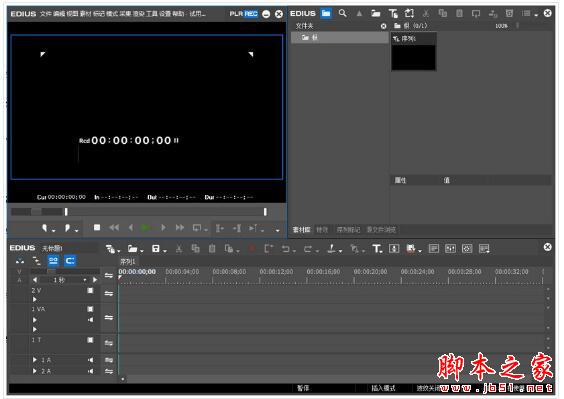Open the Audio mixer from the timeline toolbar
The image size is (564, 399).
coord(450,248)
